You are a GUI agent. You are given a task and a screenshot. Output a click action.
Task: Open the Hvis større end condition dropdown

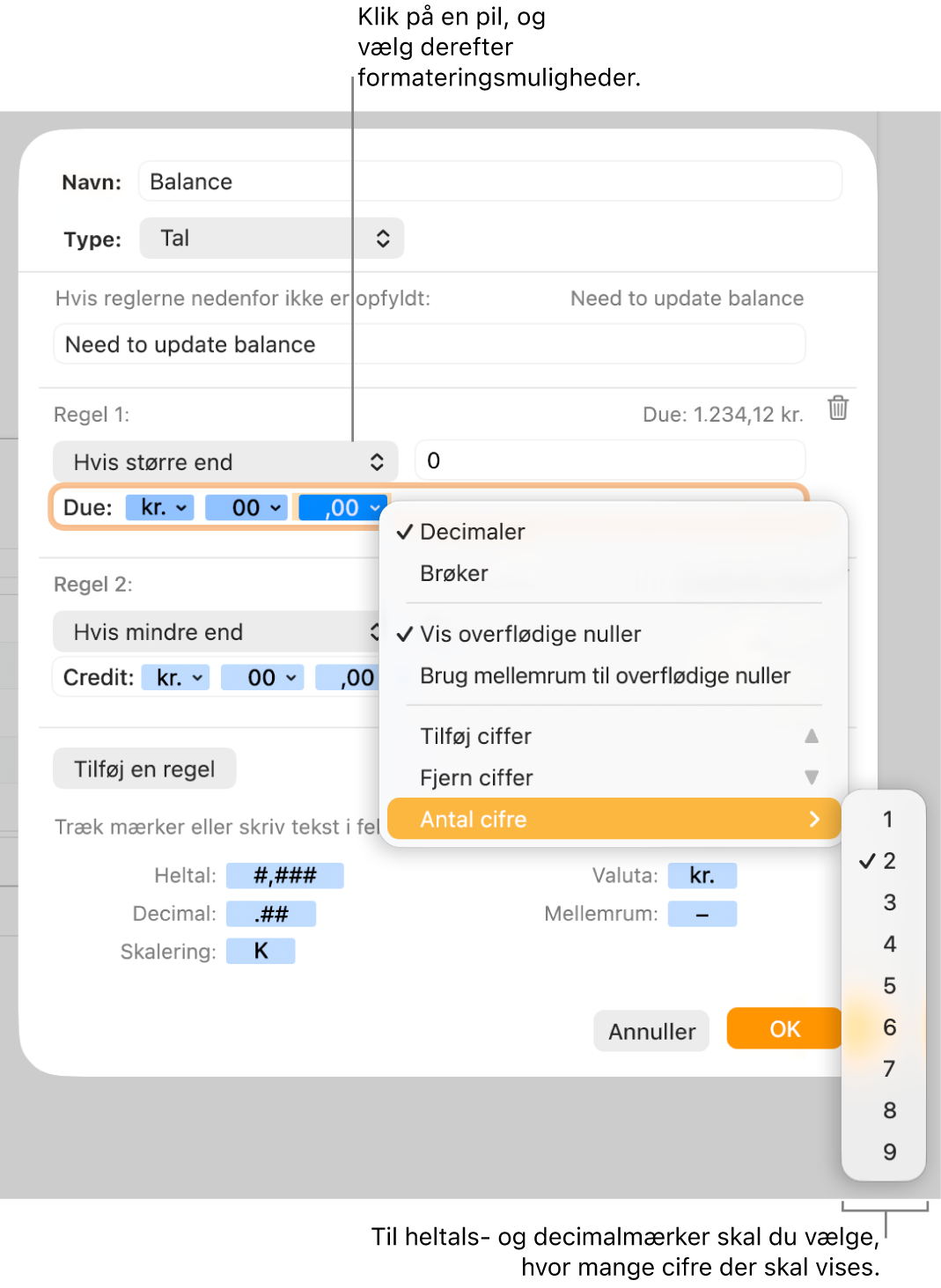point(225,461)
